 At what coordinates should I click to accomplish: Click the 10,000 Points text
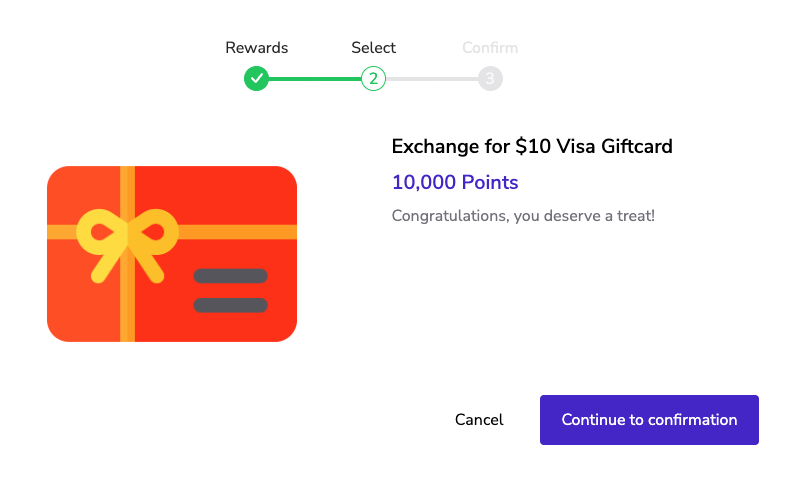tap(455, 182)
